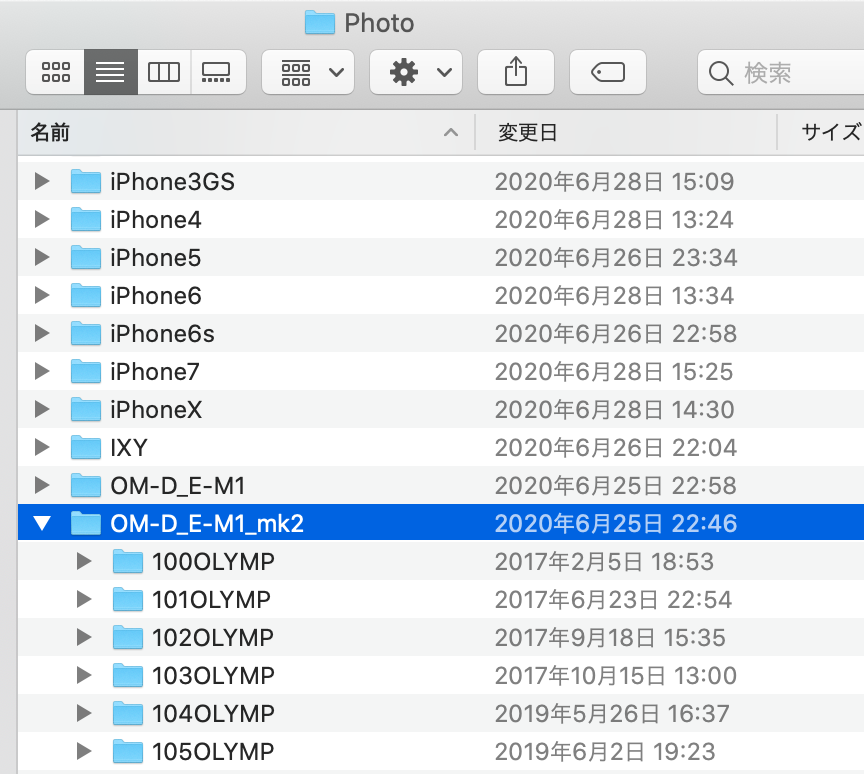Click date 2020年6月26日 23:34
The height and width of the screenshot is (774, 864).
coord(616,258)
